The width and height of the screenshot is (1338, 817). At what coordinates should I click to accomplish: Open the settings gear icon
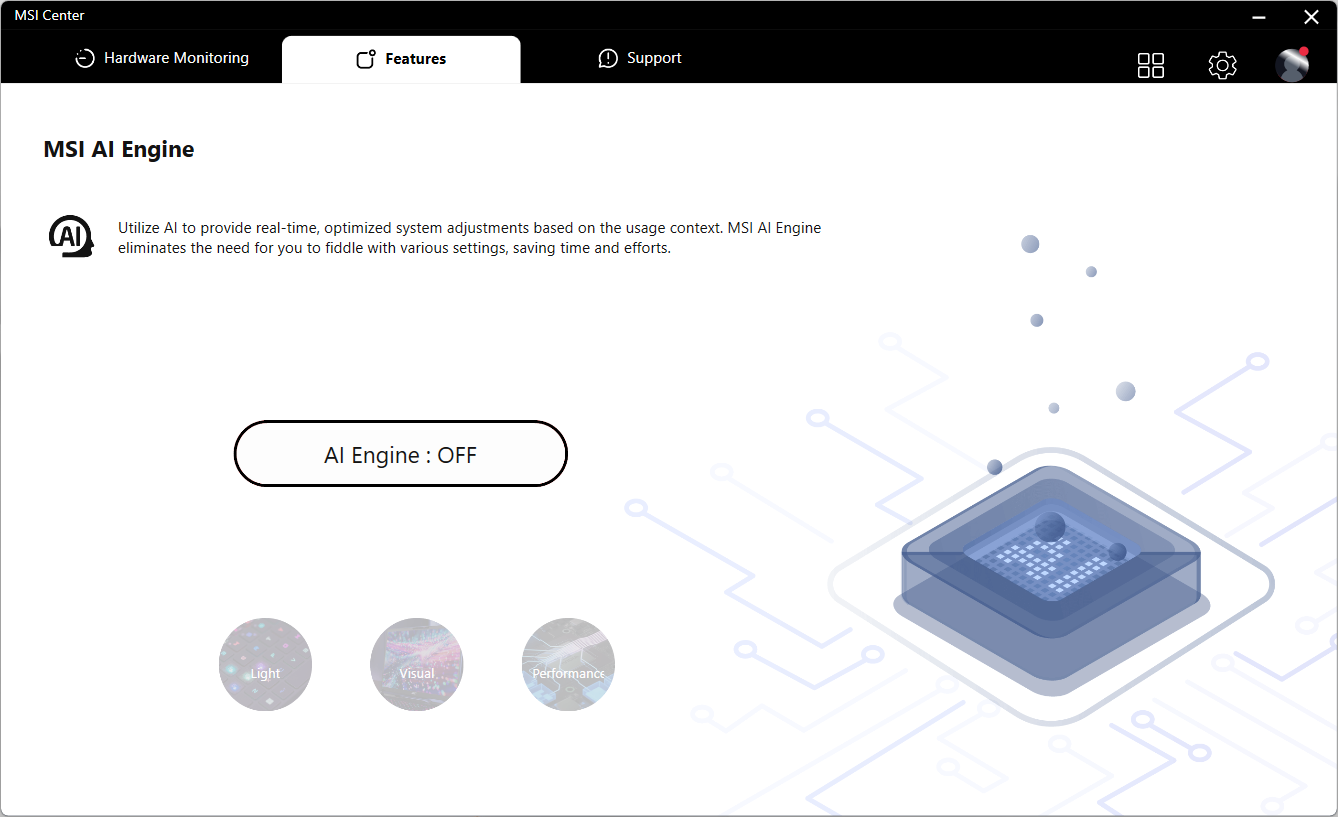click(x=1222, y=65)
